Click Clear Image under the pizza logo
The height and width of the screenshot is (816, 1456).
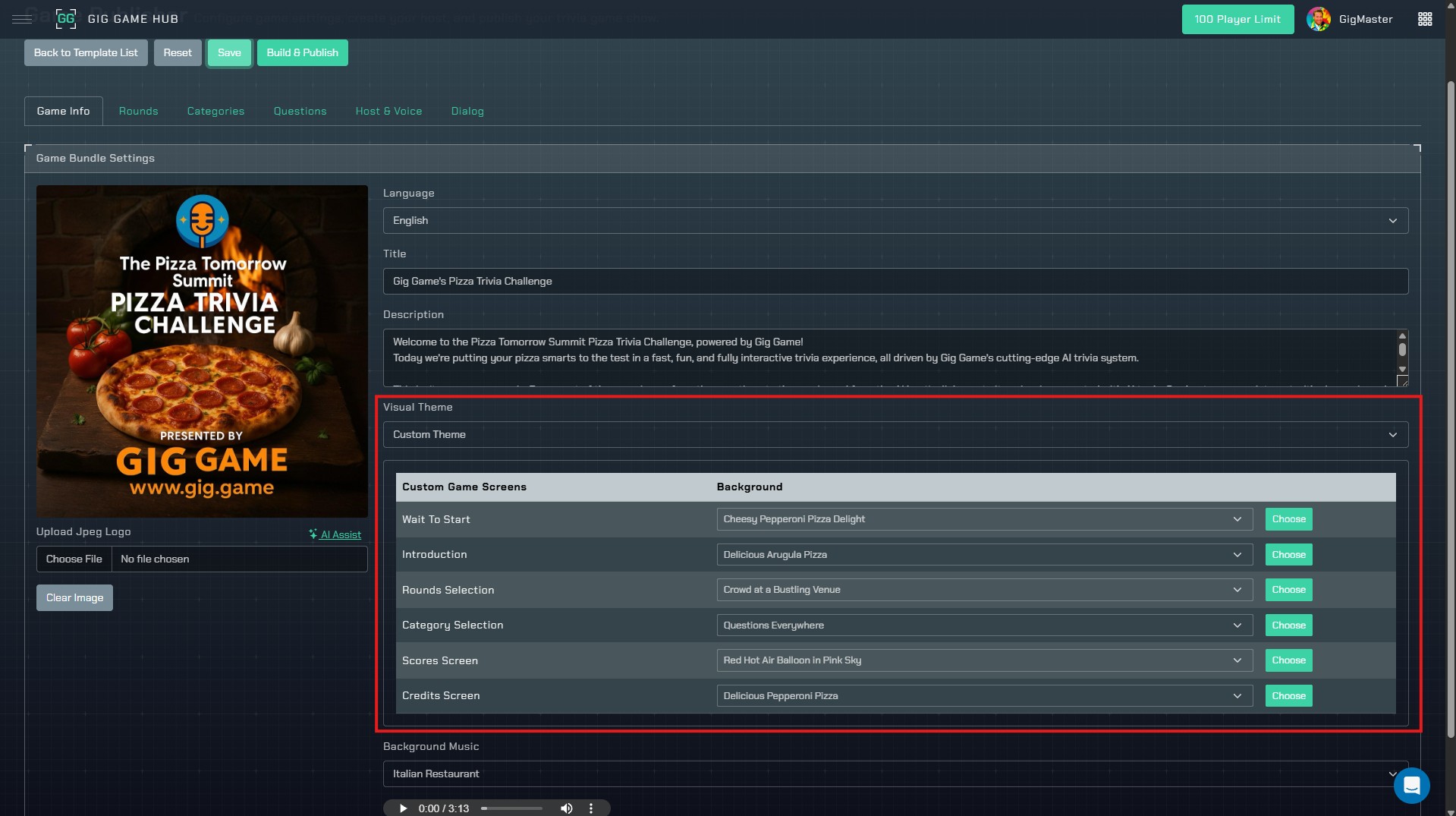(74, 597)
